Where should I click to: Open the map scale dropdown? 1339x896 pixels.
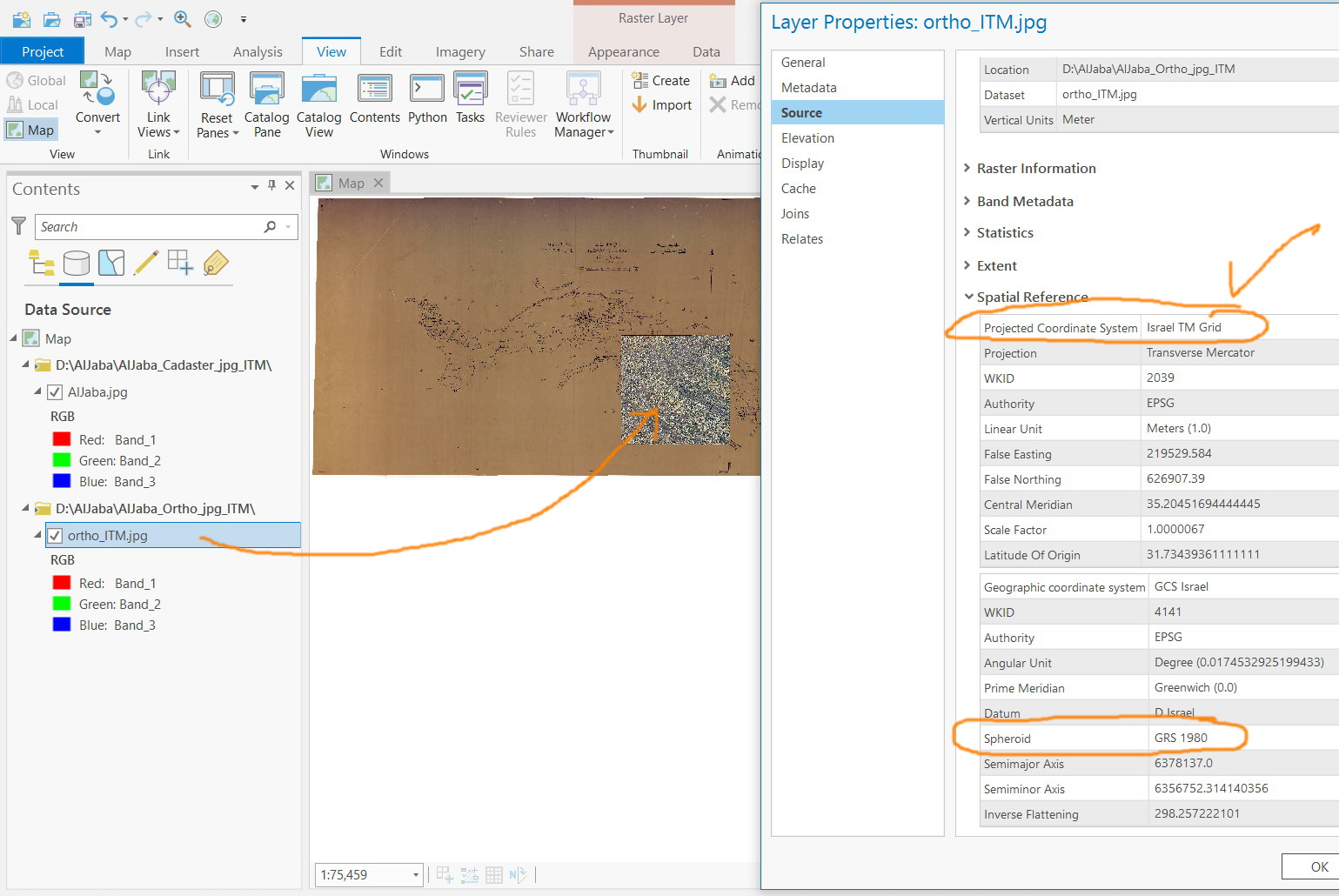click(x=415, y=875)
